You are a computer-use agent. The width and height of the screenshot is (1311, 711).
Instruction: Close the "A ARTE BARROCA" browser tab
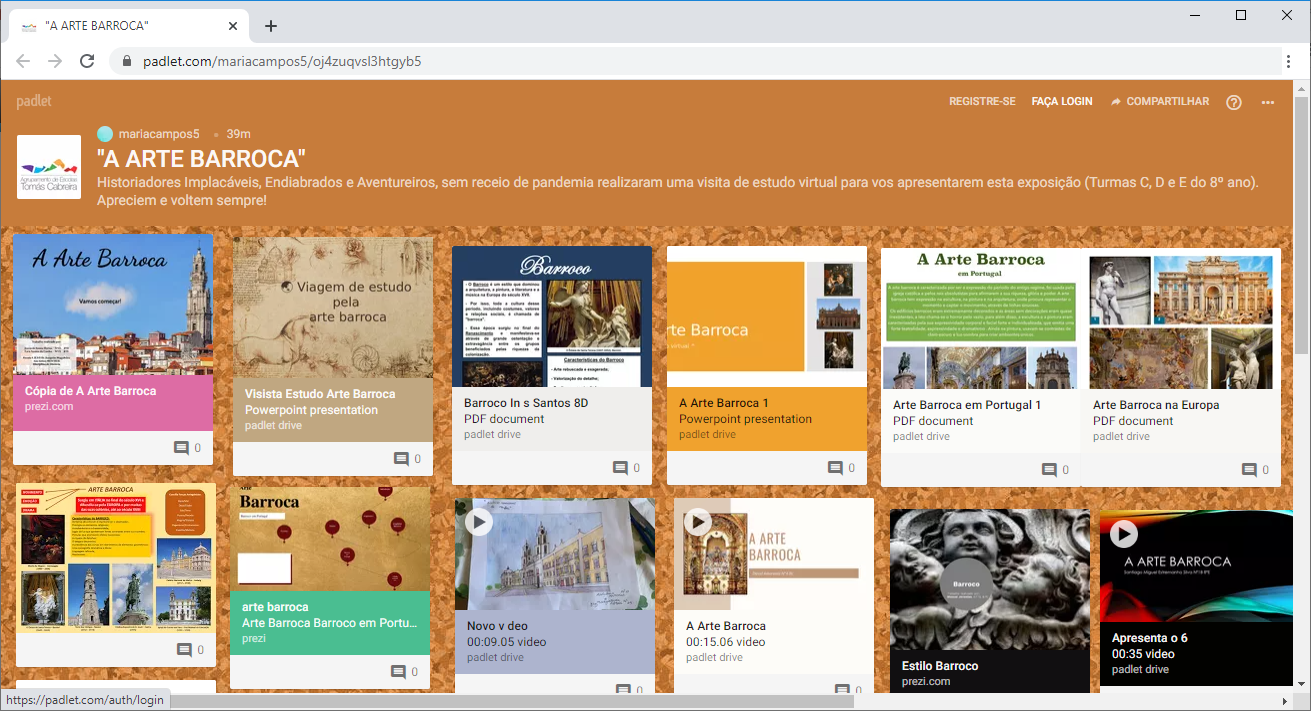coord(232,26)
